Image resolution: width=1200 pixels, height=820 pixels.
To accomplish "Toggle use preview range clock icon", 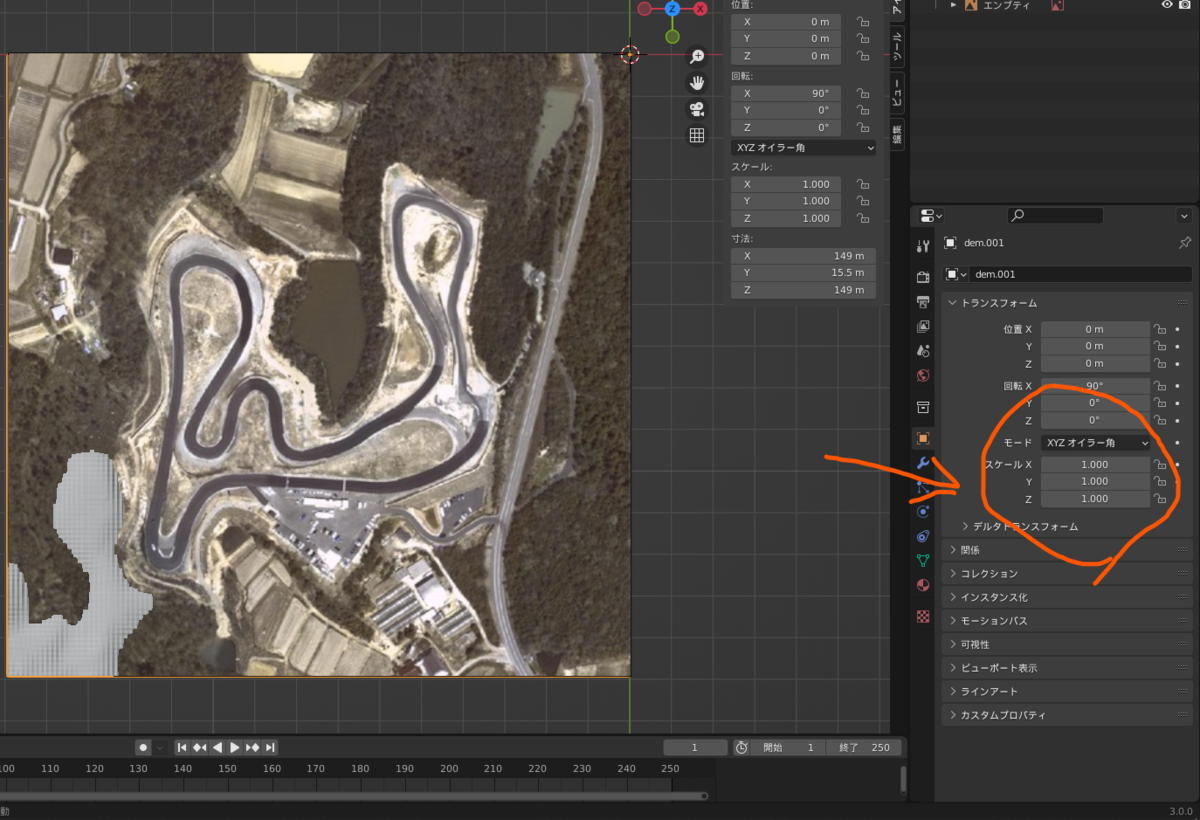I will [x=741, y=747].
